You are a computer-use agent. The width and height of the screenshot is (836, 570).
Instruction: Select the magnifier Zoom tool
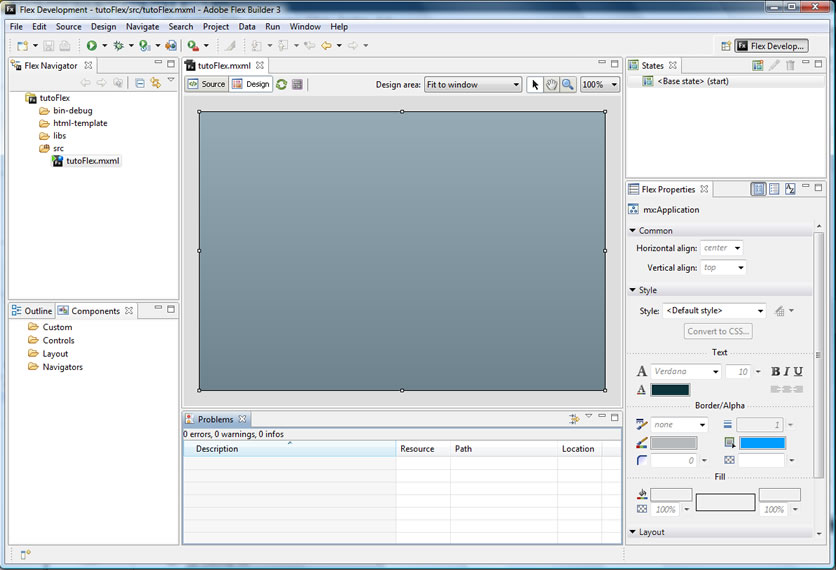[567, 85]
